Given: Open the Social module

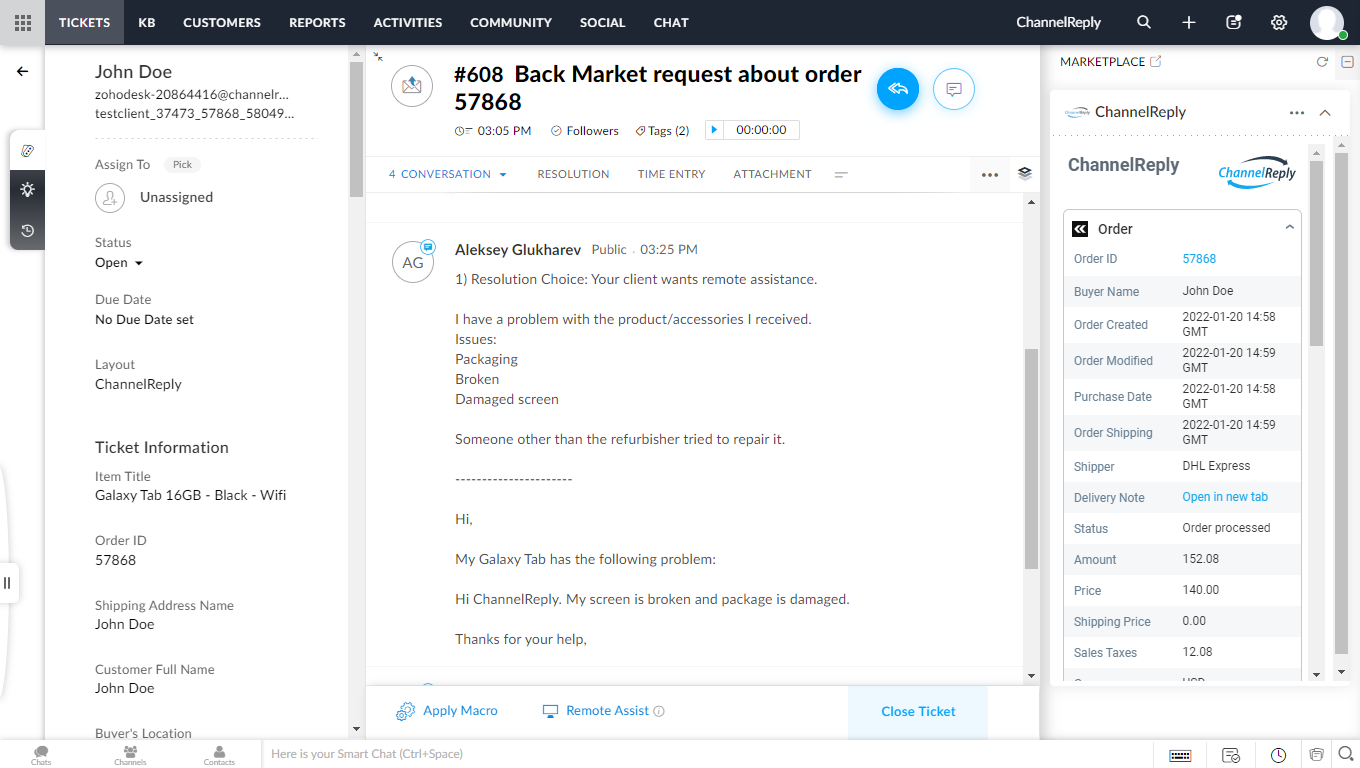Looking at the screenshot, I should pyautogui.click(x=603, y=22).
